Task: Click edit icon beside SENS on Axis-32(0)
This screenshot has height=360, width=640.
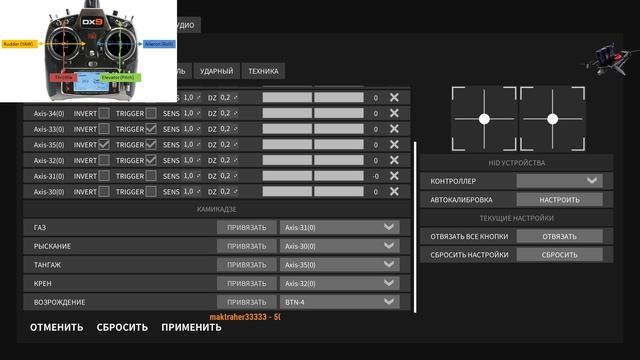Action: click(x=198, y=160)
